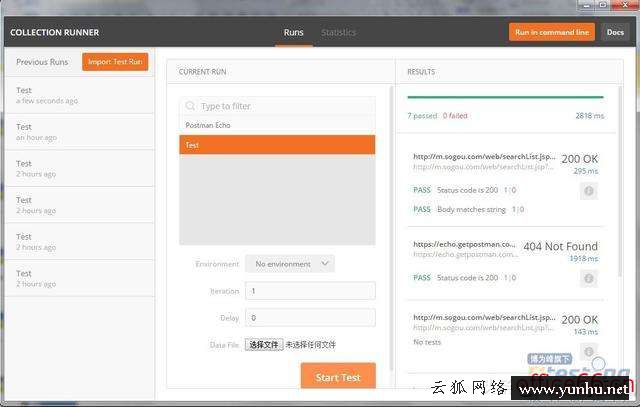Open previous run from a few seconds ago

80,95
